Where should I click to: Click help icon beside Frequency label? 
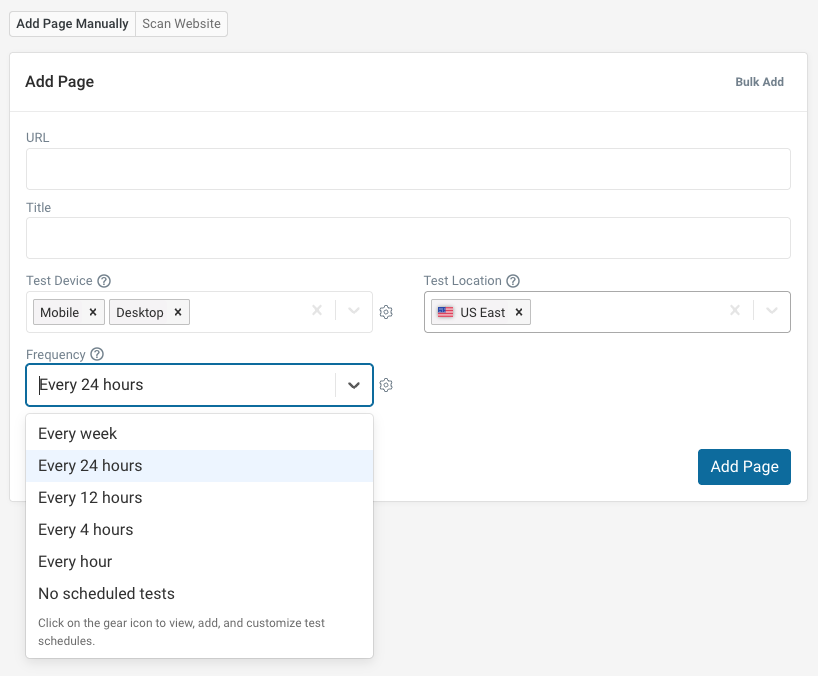click(97, 354)
